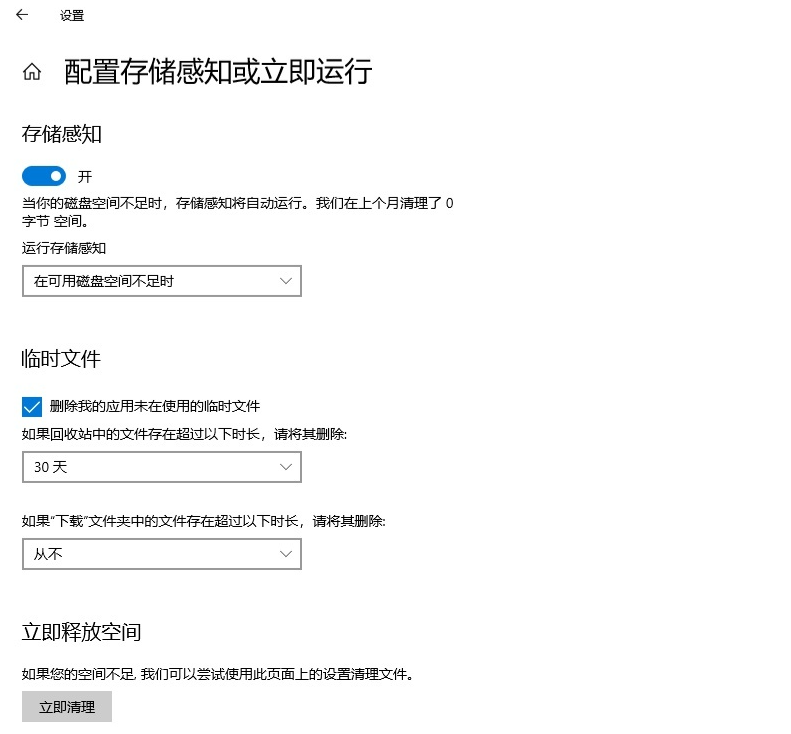Click the 开 toggle state label

coord(85,177)
